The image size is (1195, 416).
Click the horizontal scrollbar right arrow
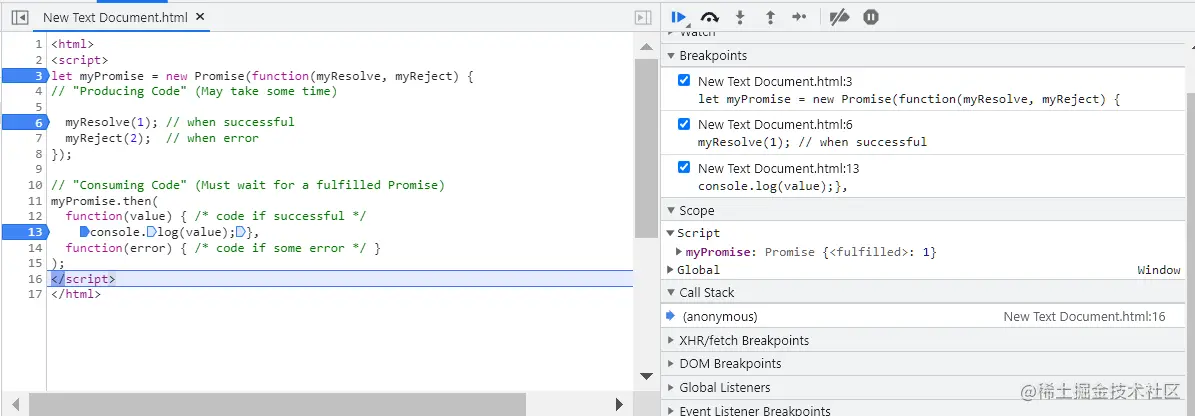pyautogui.click(x=620, y=403)
